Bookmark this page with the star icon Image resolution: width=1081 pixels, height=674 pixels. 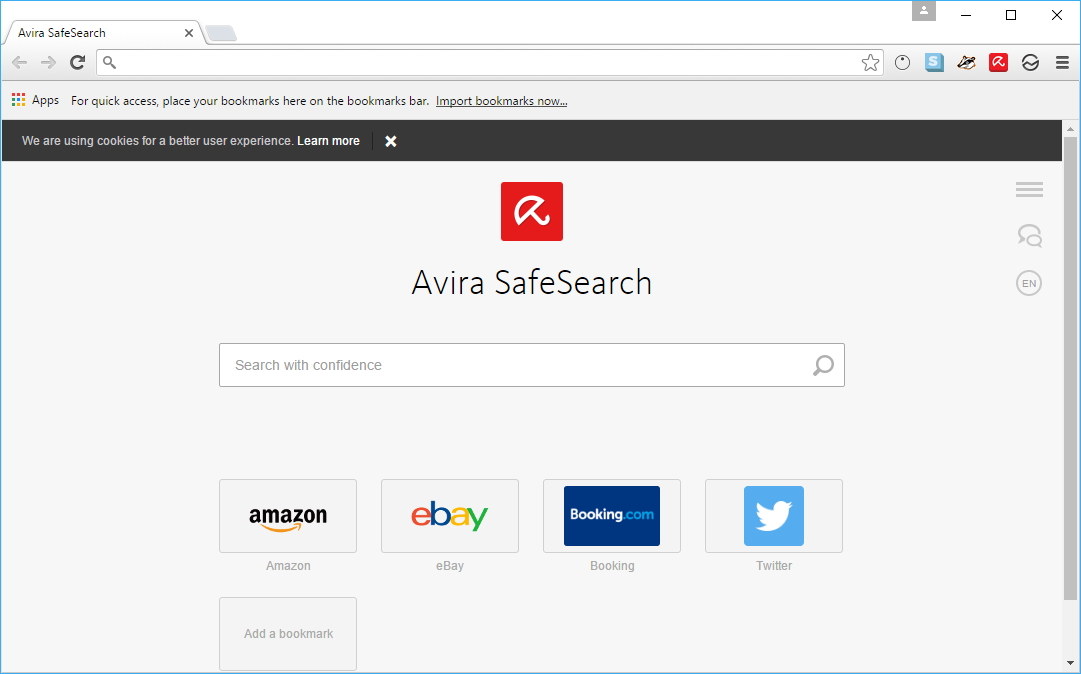(870, 63)
